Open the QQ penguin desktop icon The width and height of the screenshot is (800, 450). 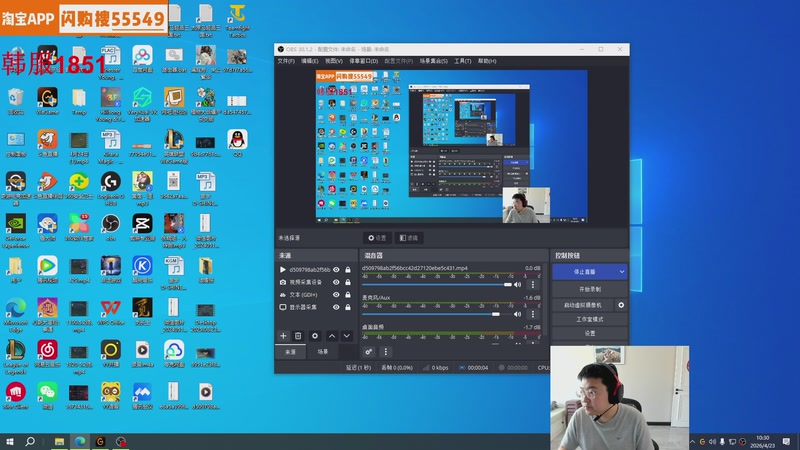[237, 143]
